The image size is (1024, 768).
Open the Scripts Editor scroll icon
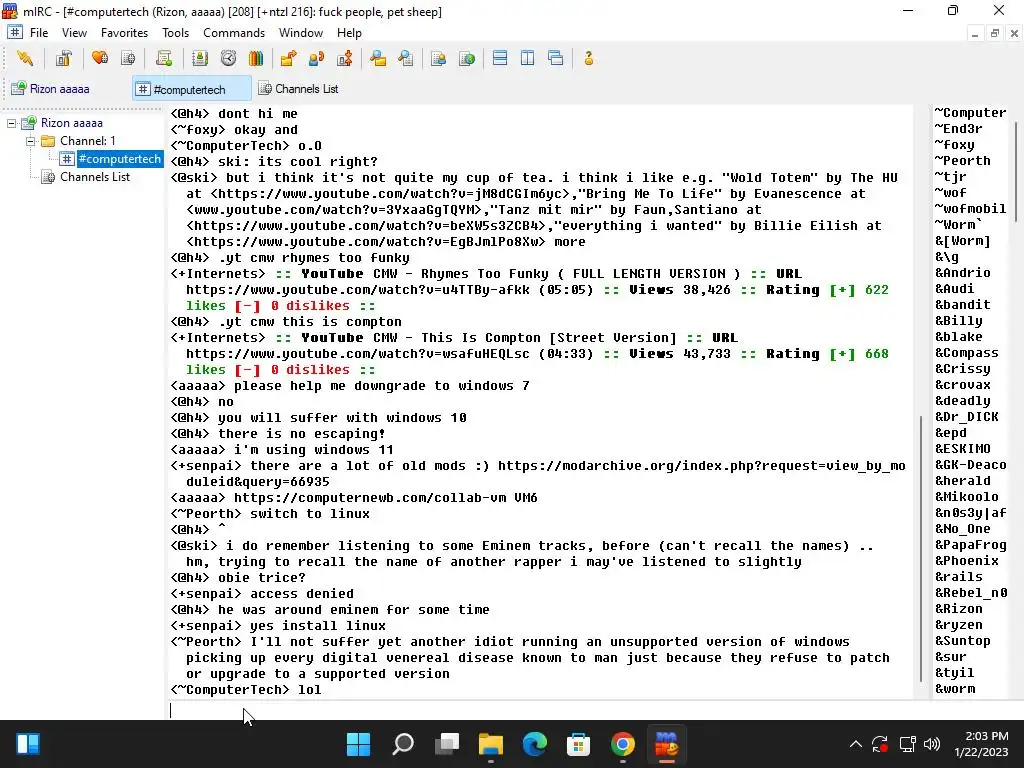(x=164, y=59)
